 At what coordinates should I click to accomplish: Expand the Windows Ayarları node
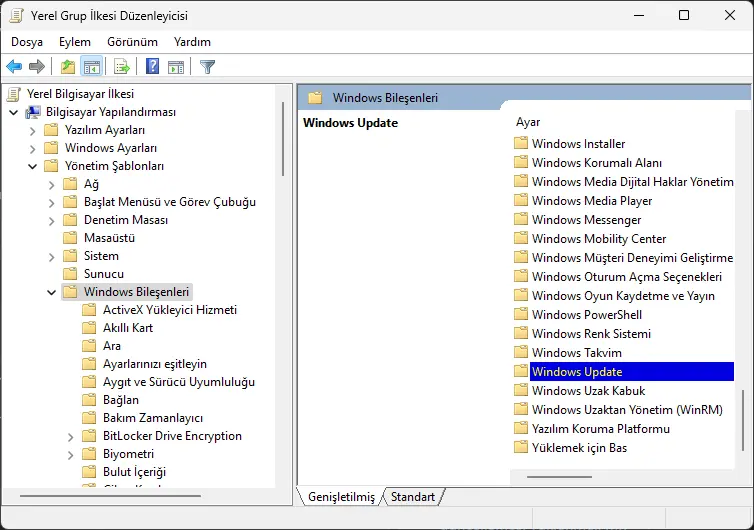[x=33, y=149]
